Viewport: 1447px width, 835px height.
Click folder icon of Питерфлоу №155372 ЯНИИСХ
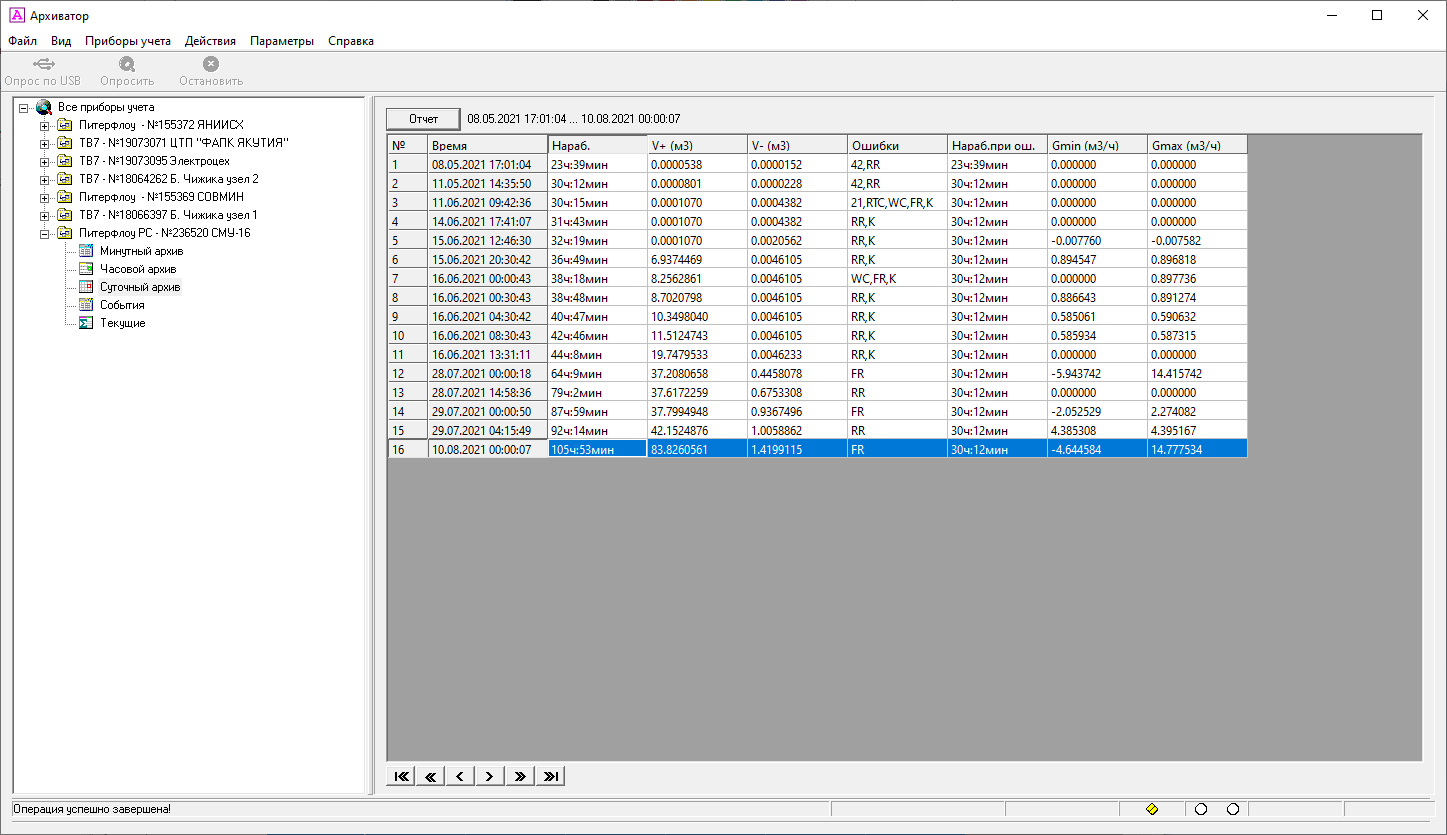tap(65, 125)
